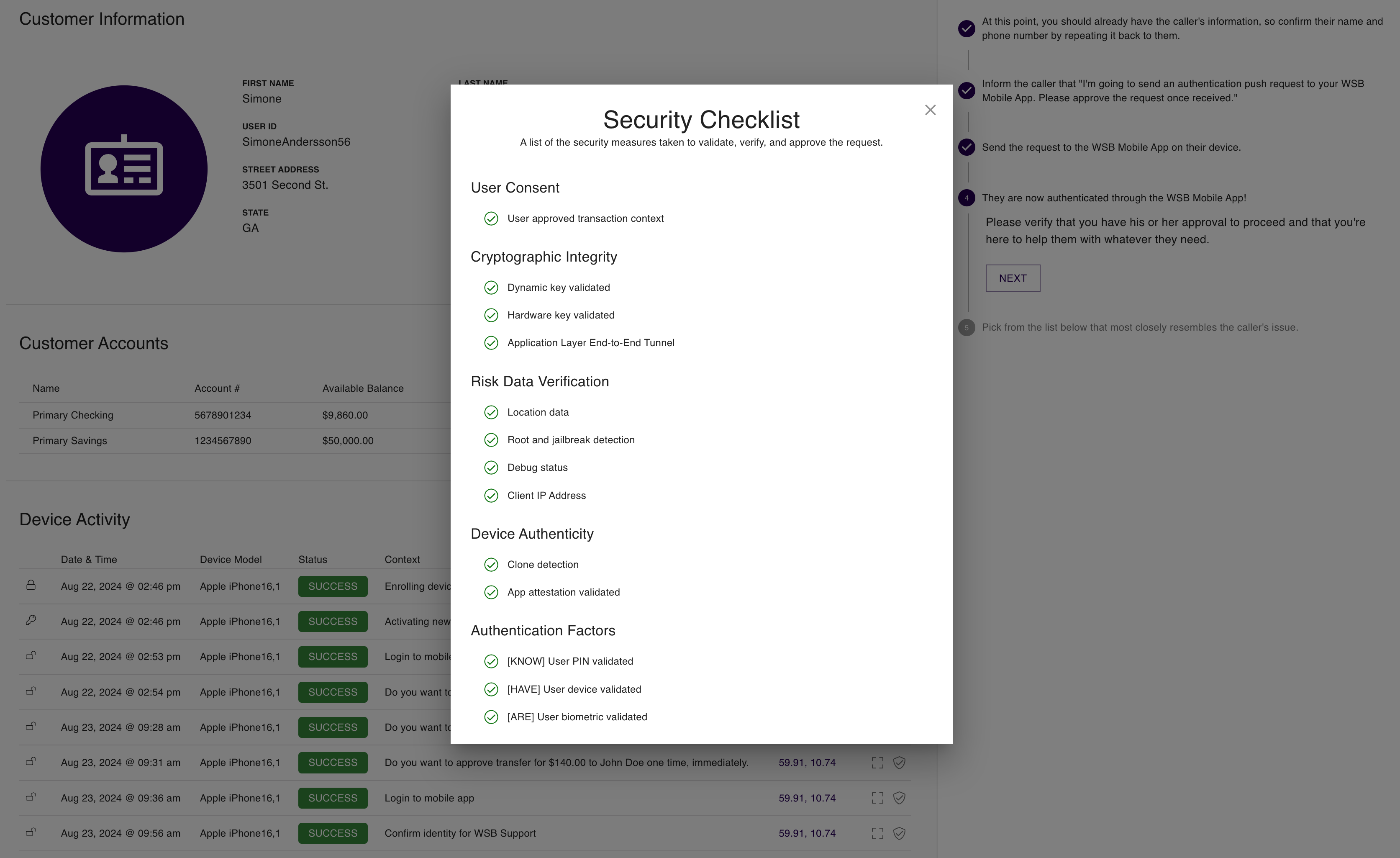Click the shield verification icon on the $140.00 transfer row
The width and height of the screenshot is (1400, 858).
point(900,763)
